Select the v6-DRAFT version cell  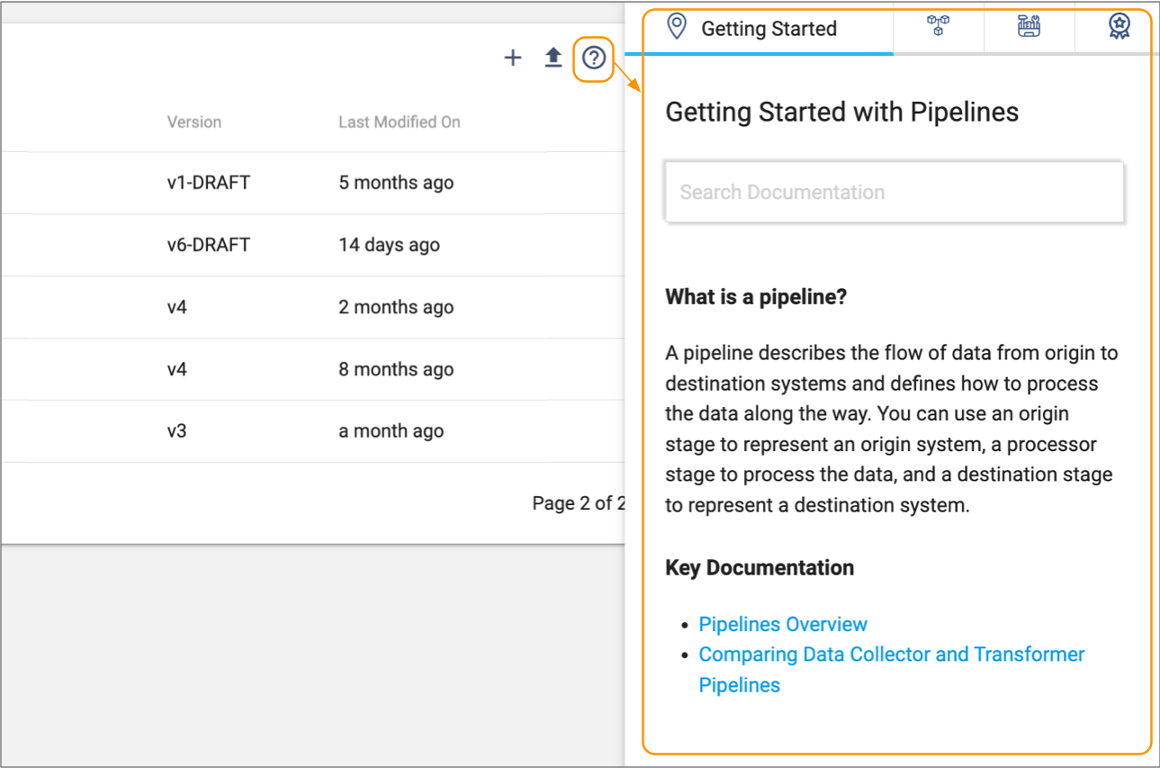[209, 245]
